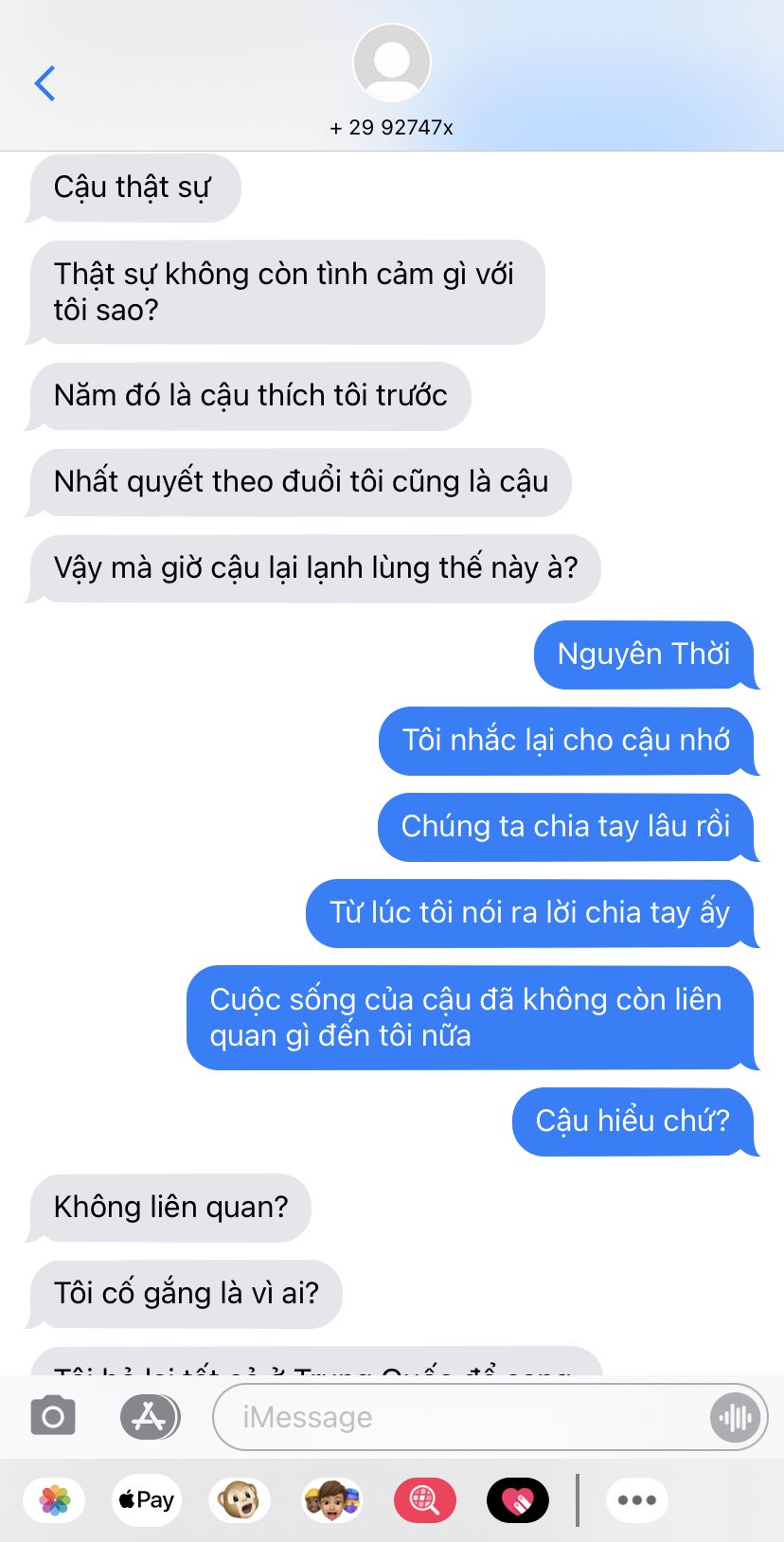The height and width of the screenshot is (1542, 784).
Task: Focus the iMessage text input field
Action: tap(462, 1417)
